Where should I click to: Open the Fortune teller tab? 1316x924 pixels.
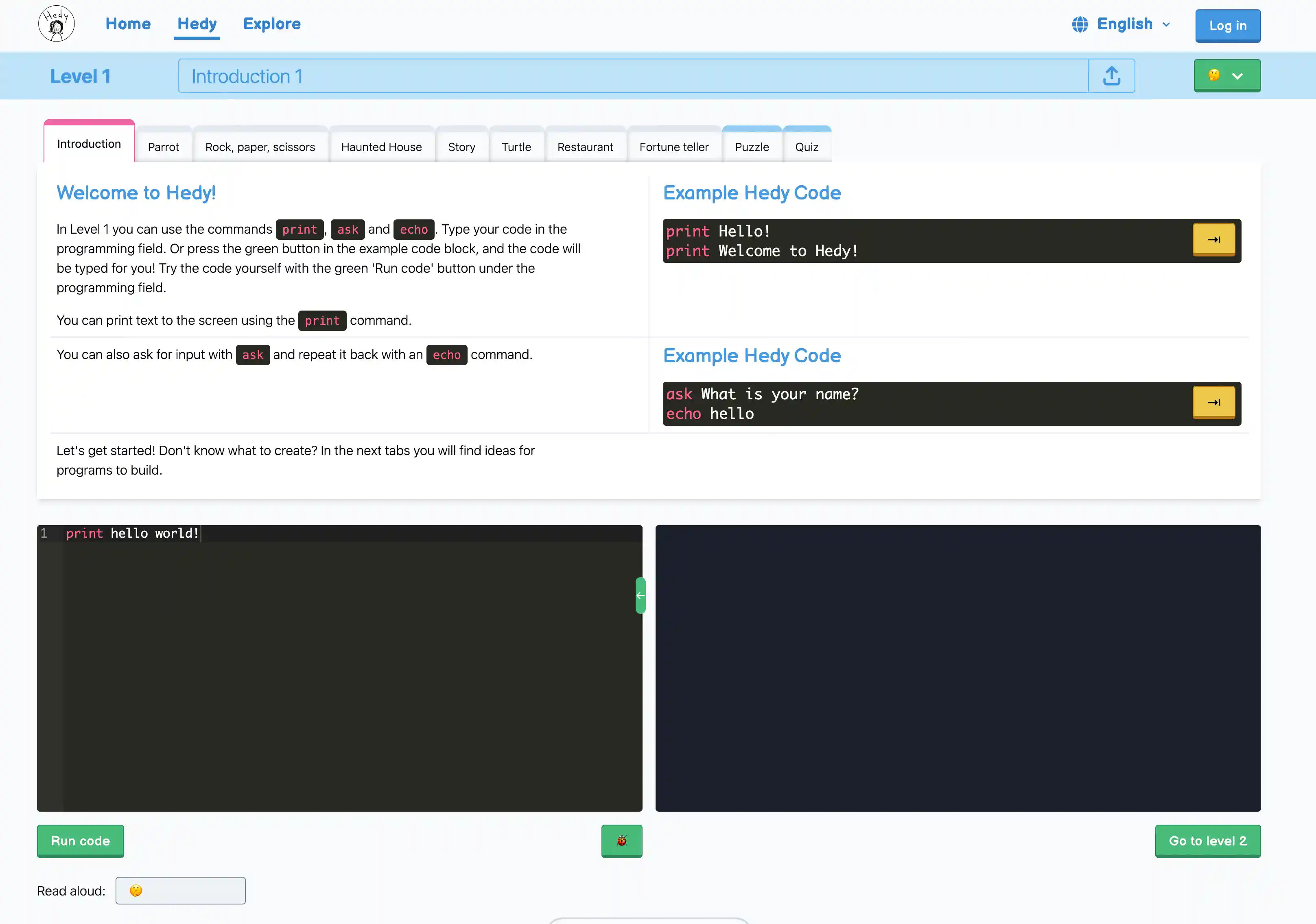(673, 147)
